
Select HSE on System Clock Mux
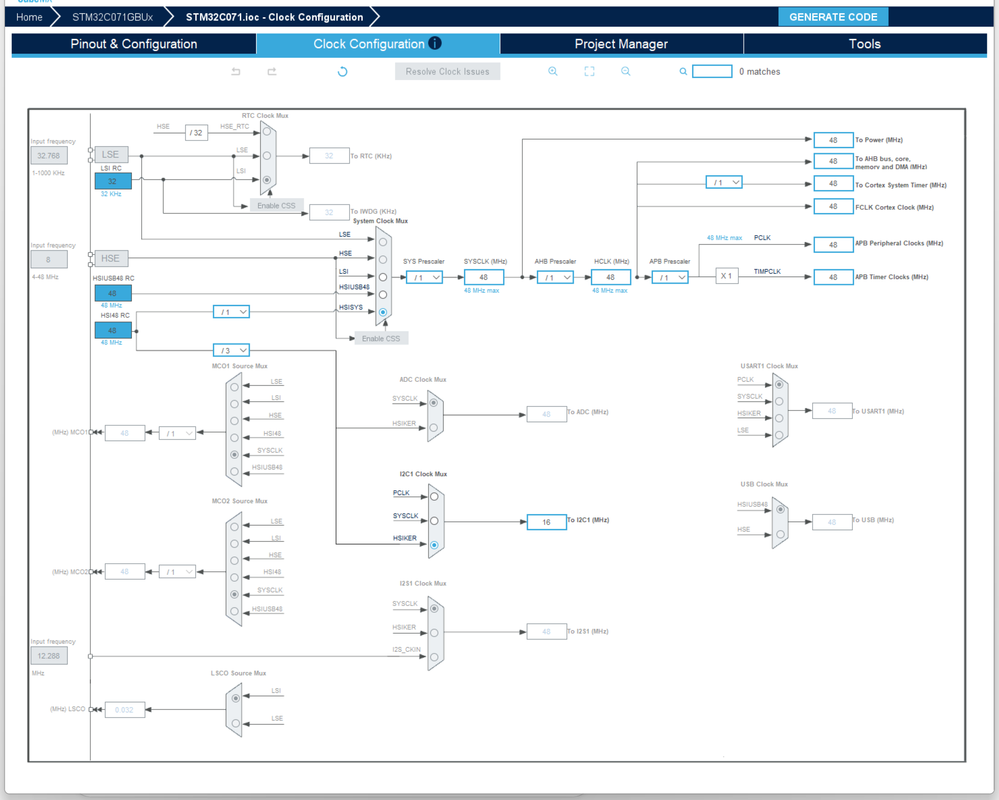pyautogui.click(x=383, y=260)
